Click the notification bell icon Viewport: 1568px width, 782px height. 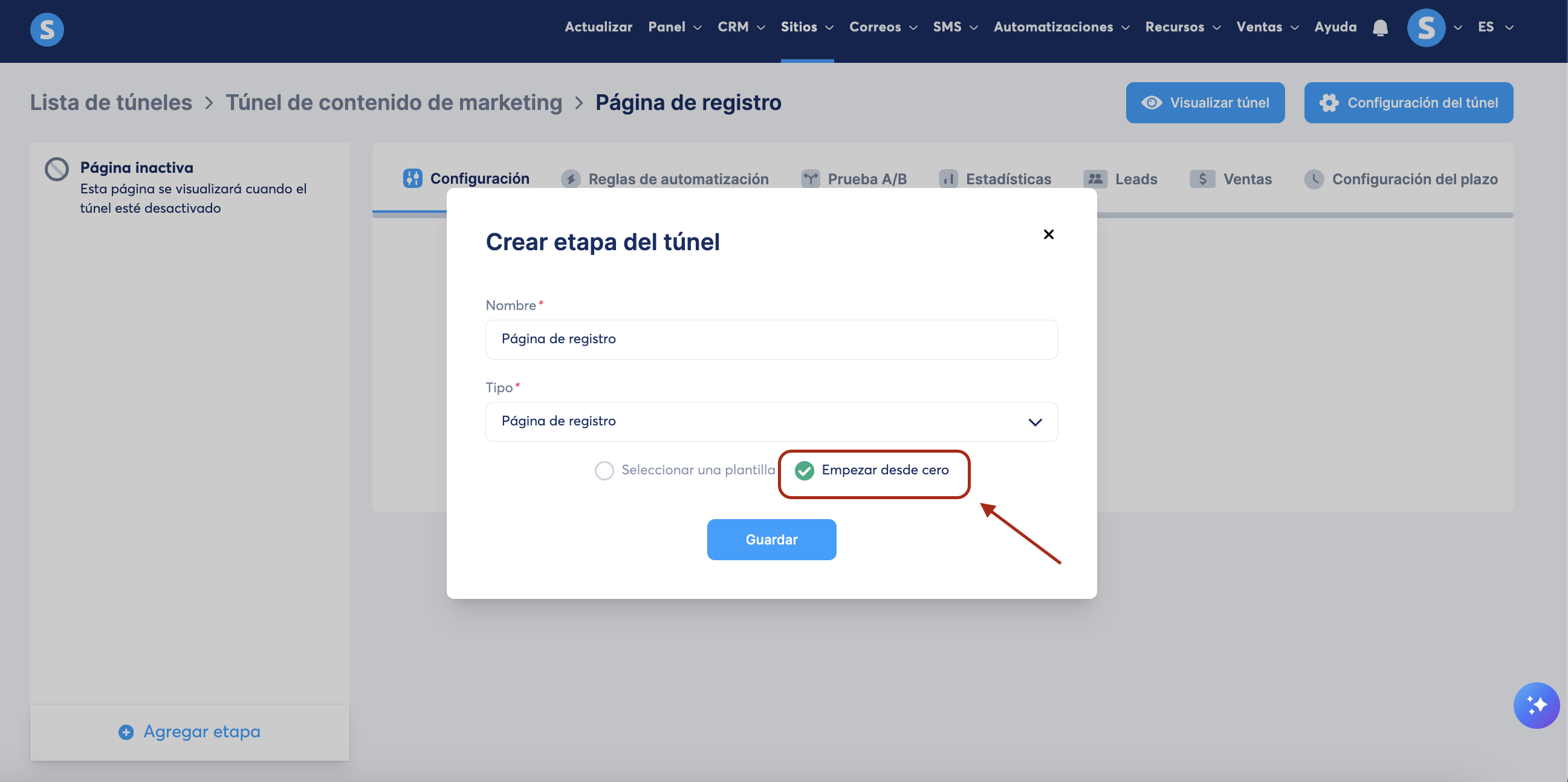(1380, 28)
